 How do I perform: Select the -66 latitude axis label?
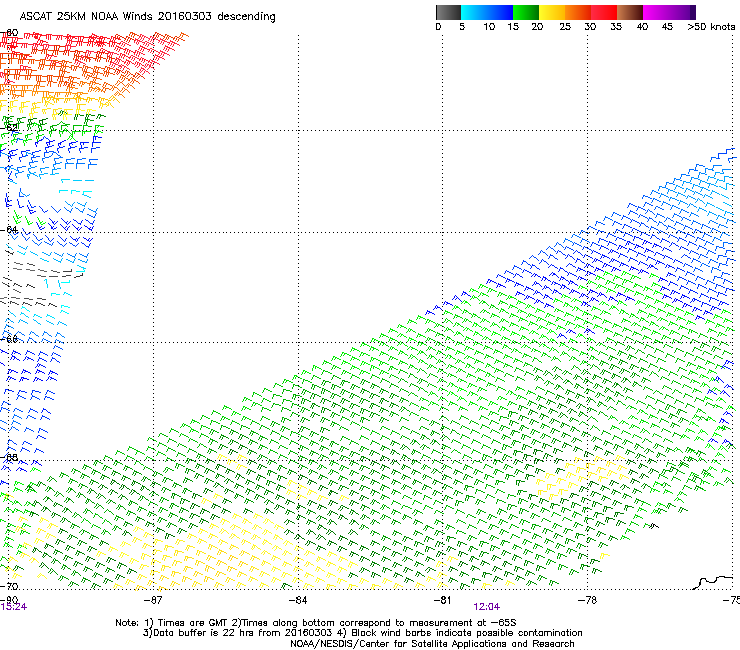[9, 339]
